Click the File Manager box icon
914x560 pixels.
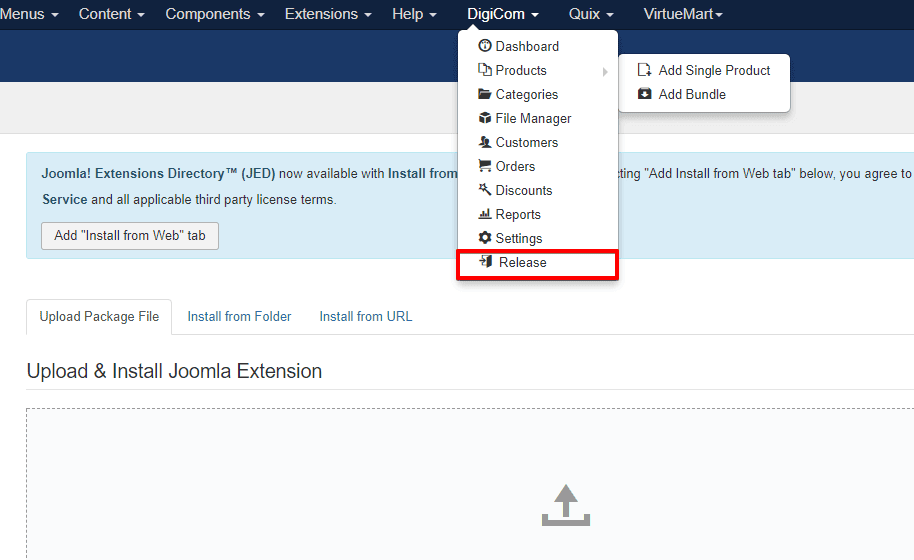(485, 118)
